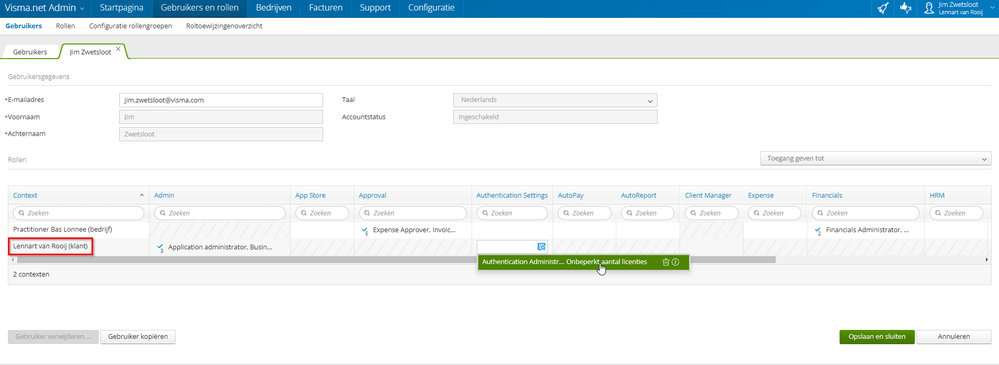Click the user profile avatar icon

pos(930,8)
